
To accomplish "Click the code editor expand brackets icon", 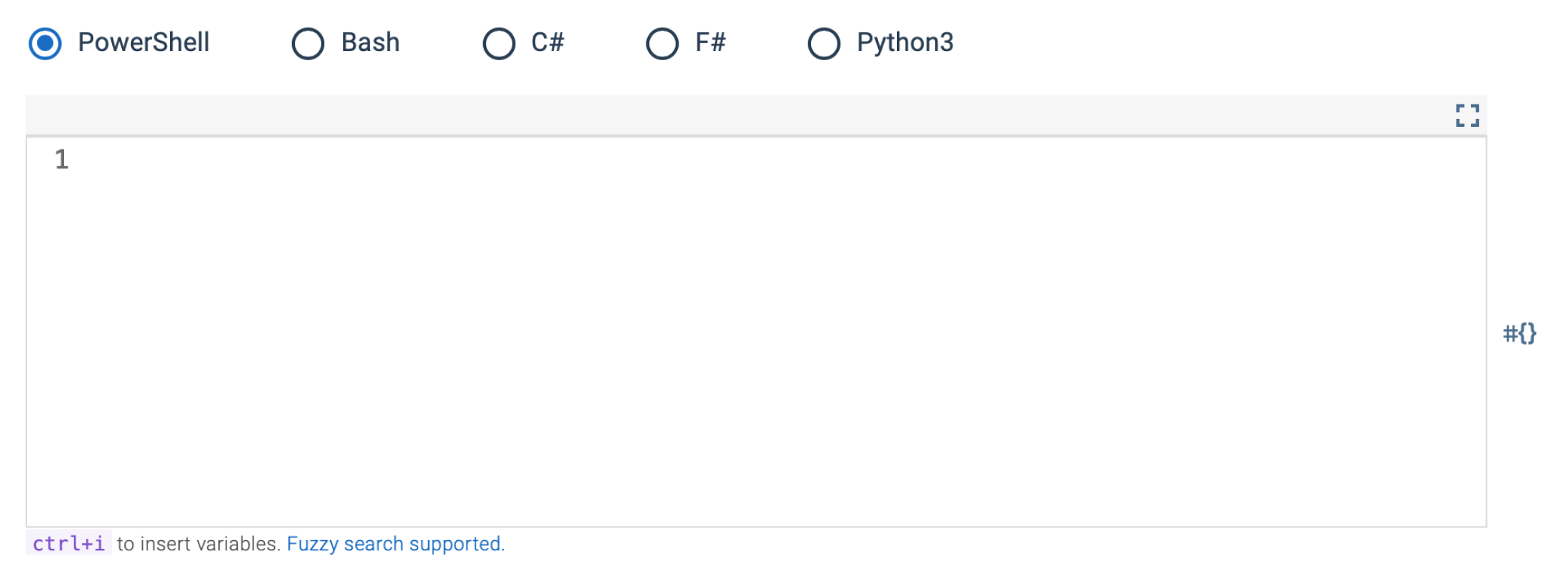I will [1466, 116].
